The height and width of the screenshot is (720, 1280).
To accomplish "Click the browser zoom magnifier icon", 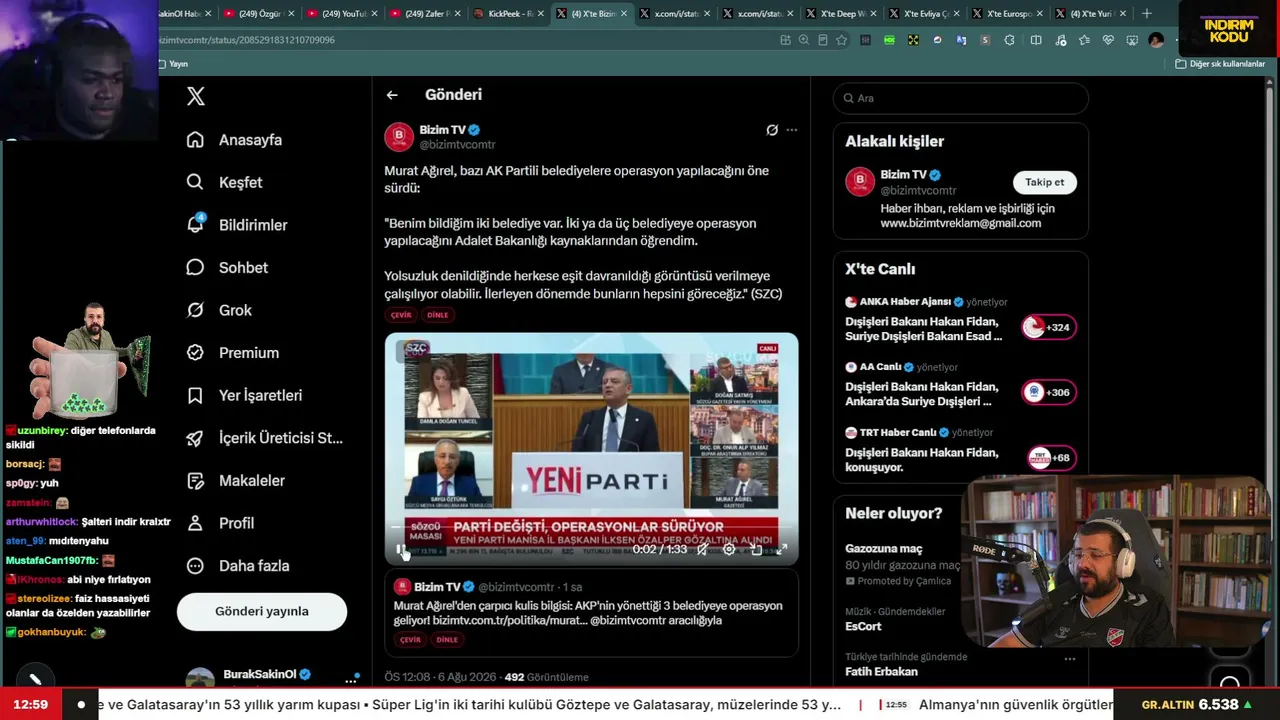I will (x=804, y=40).
